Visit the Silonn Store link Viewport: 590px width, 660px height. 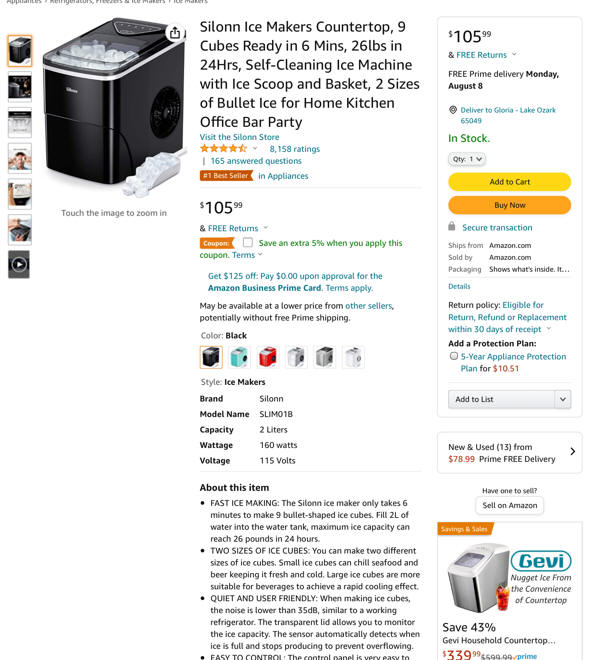click(239, 137)
